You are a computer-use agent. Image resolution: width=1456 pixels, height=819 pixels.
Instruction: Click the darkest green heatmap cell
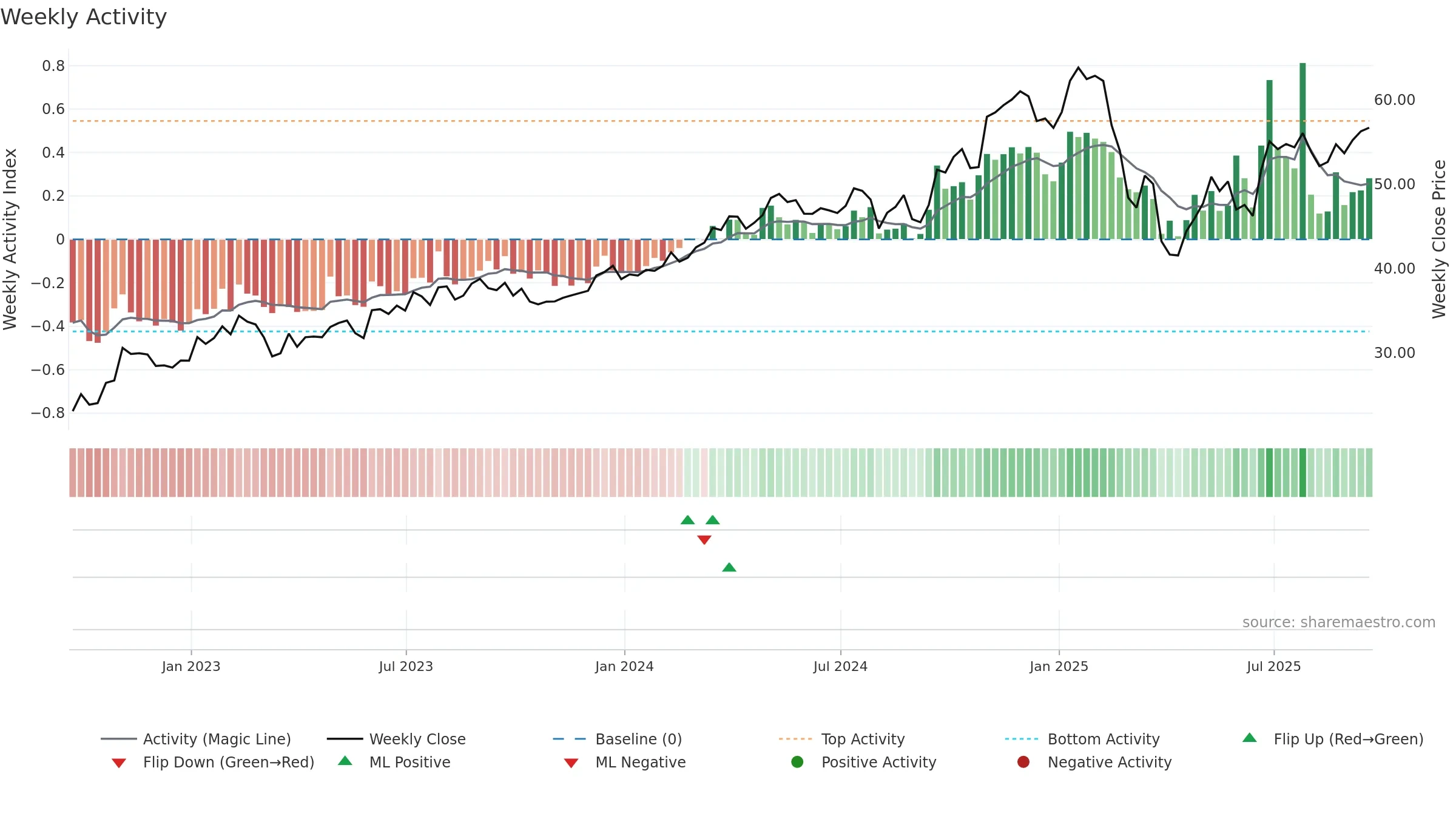(1303, 473)
